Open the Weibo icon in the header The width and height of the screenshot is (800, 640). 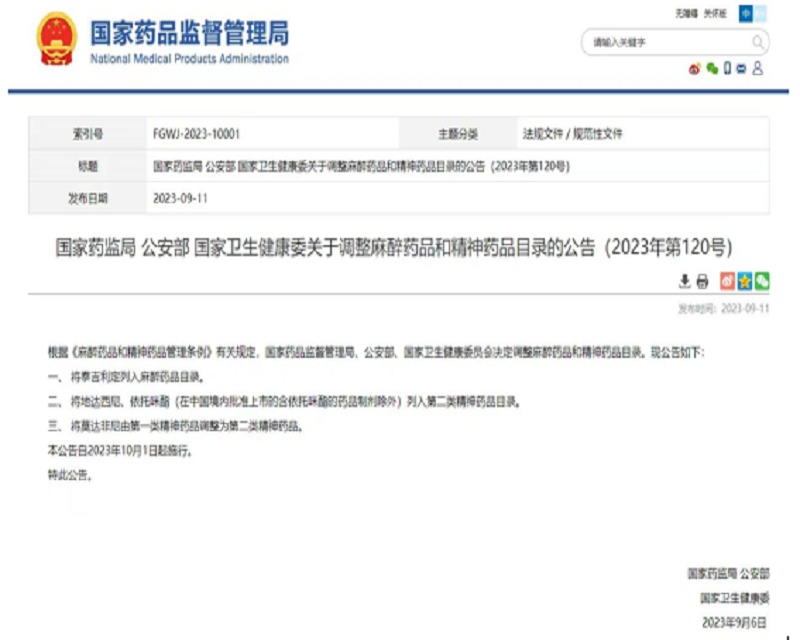tap(694, 68)
